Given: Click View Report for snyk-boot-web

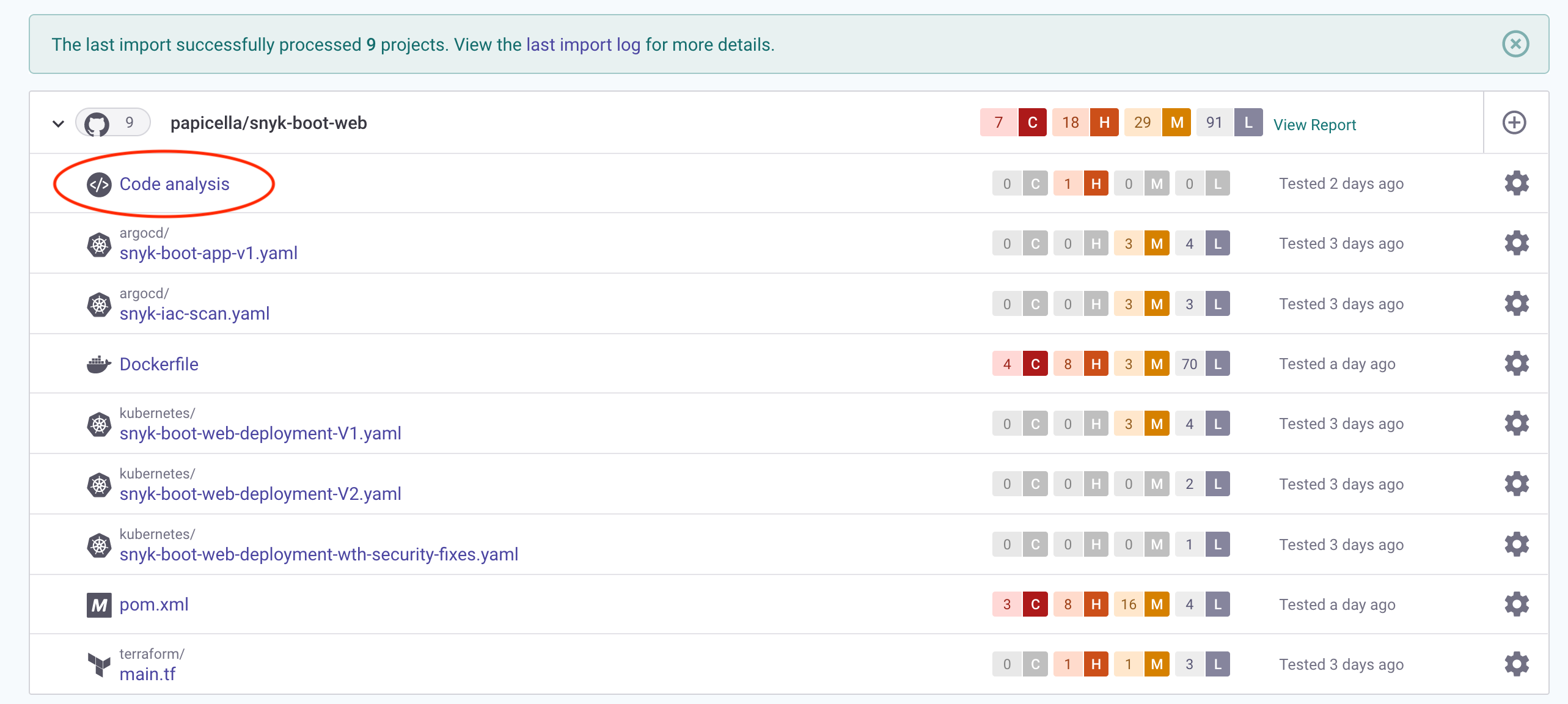Looking at the screenshot, I should 1314,125.
